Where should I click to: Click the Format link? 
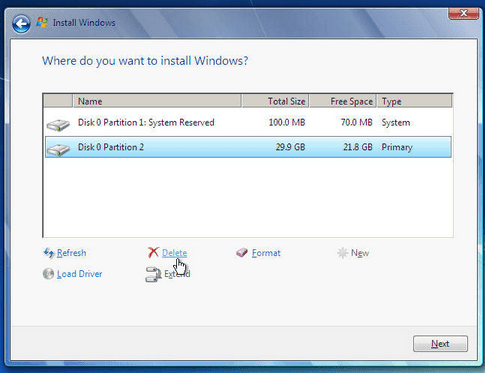tap(266, 253)
